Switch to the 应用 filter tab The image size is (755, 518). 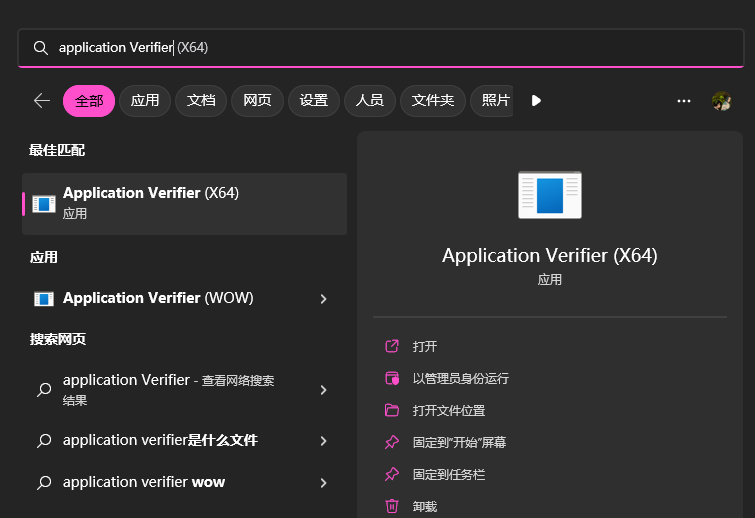(145, 101)
